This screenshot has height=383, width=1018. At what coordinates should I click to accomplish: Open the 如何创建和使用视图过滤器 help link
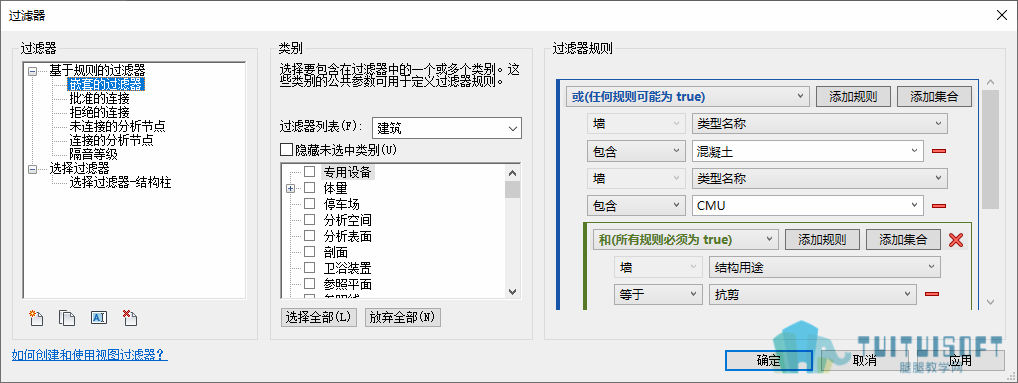90,355
